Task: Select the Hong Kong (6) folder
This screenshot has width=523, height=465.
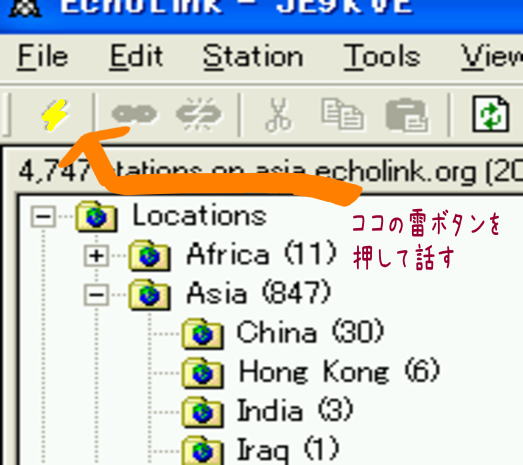Action: click(311, 372)
